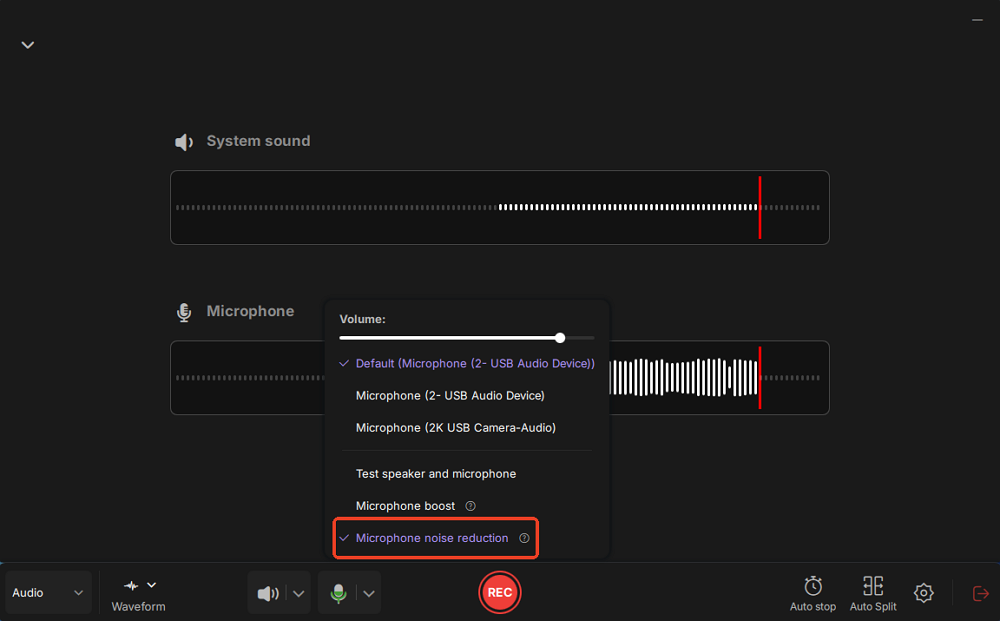1000x621 pixels.
Task: Collapse panel with top-left chevron
Action: click(27, 45)
